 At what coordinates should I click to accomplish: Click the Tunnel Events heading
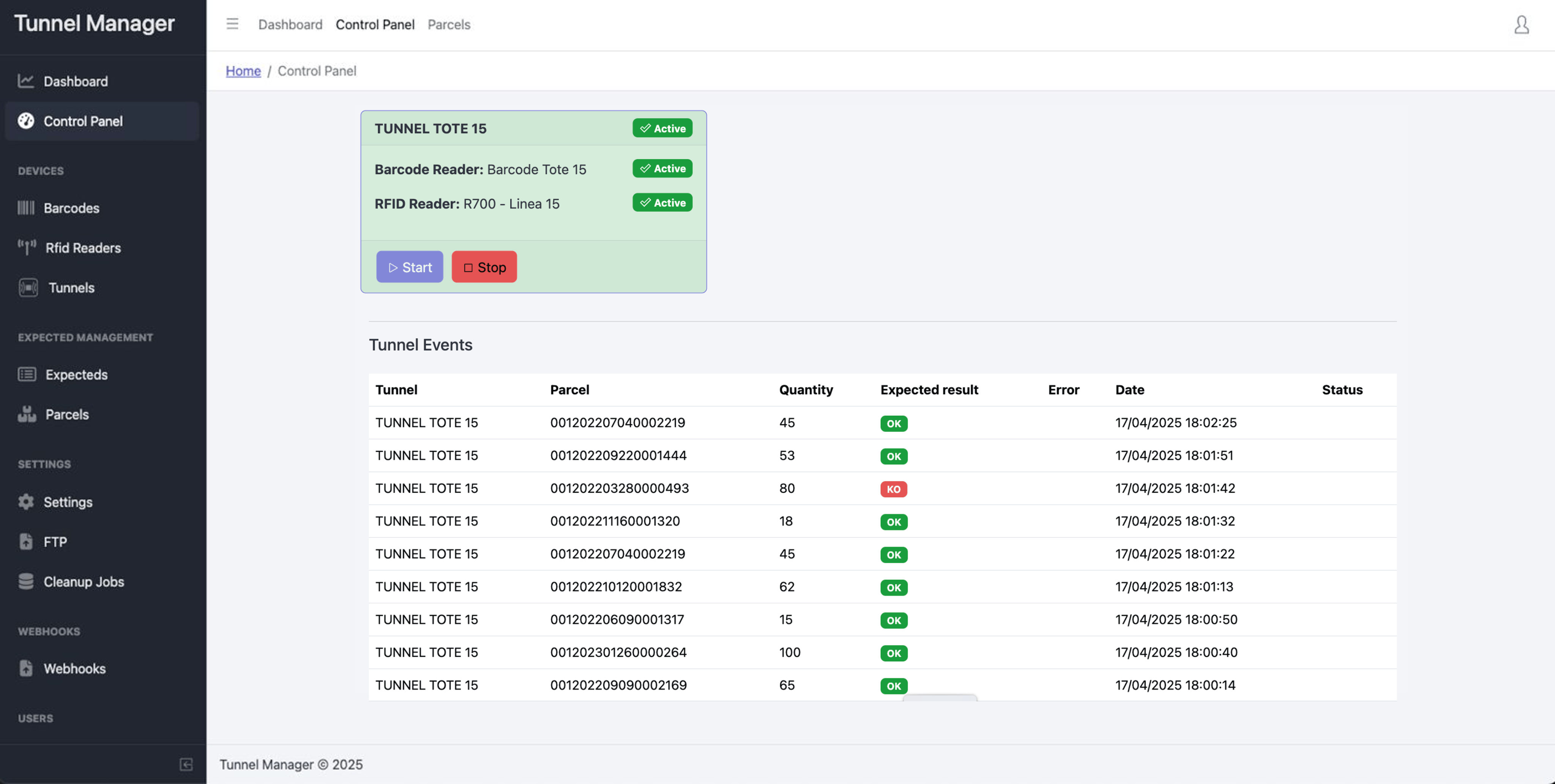point(421,345)
